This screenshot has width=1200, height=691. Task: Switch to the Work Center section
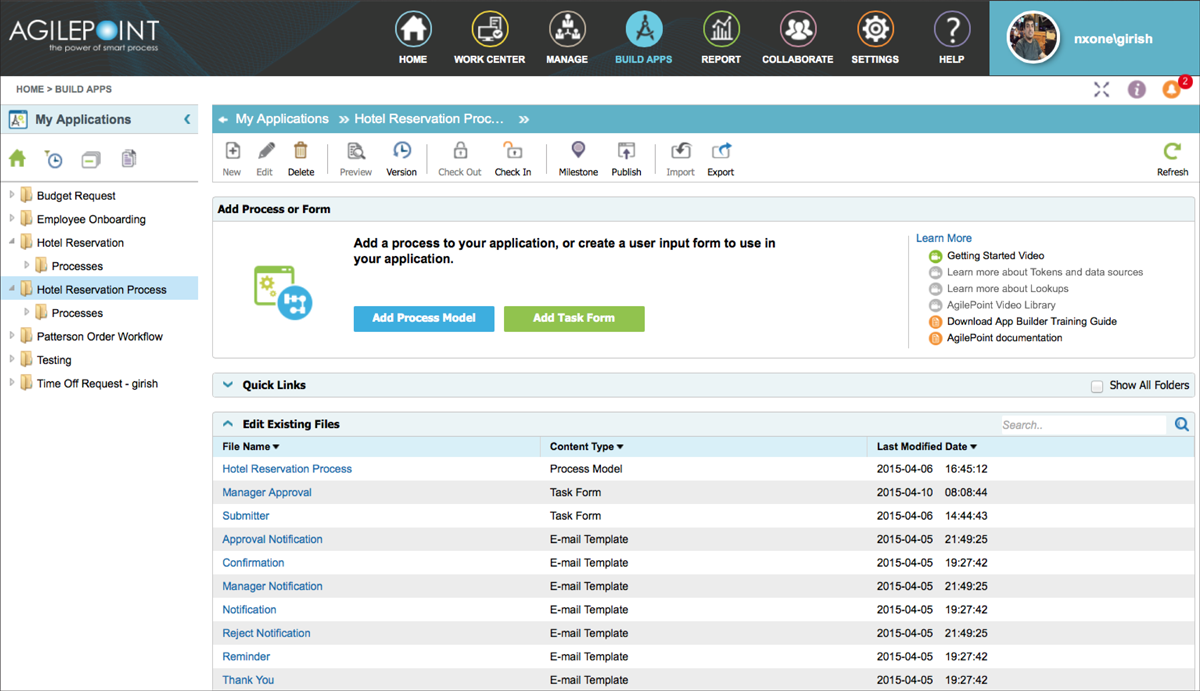pyautogui.click(x=489, y=37)
